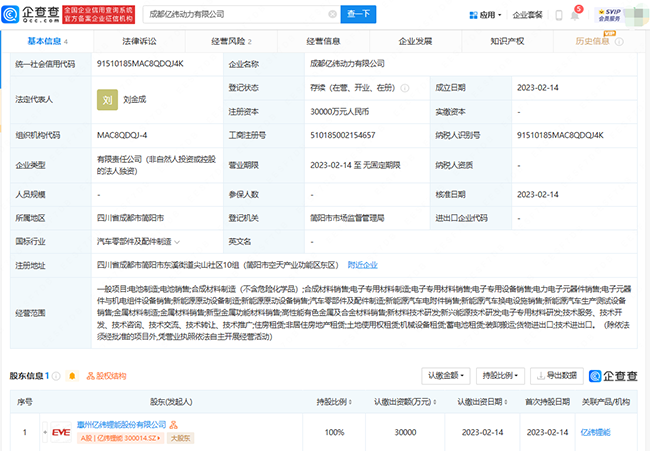Expand the 认缴金额 filter dropdown
The image size is (650, 451).
point(444,376)
